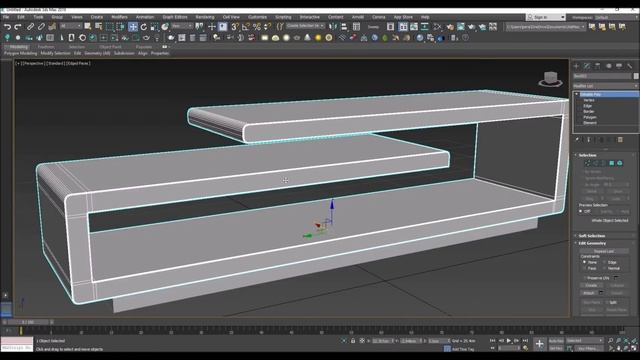The height and width of the screenshot is (360, 640).
Task: Open the Help menu
Action: pyautogui.click(x=425, y=17)
